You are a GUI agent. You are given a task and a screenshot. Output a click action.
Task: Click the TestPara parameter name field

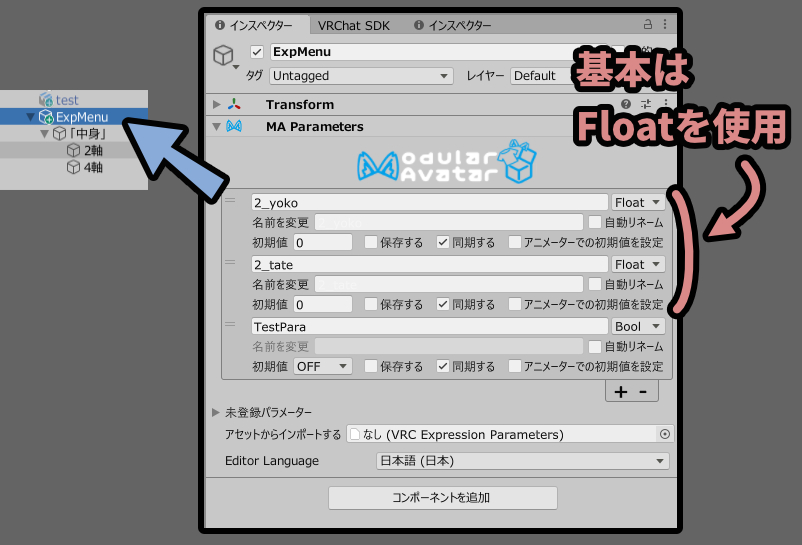click(430, 326)
